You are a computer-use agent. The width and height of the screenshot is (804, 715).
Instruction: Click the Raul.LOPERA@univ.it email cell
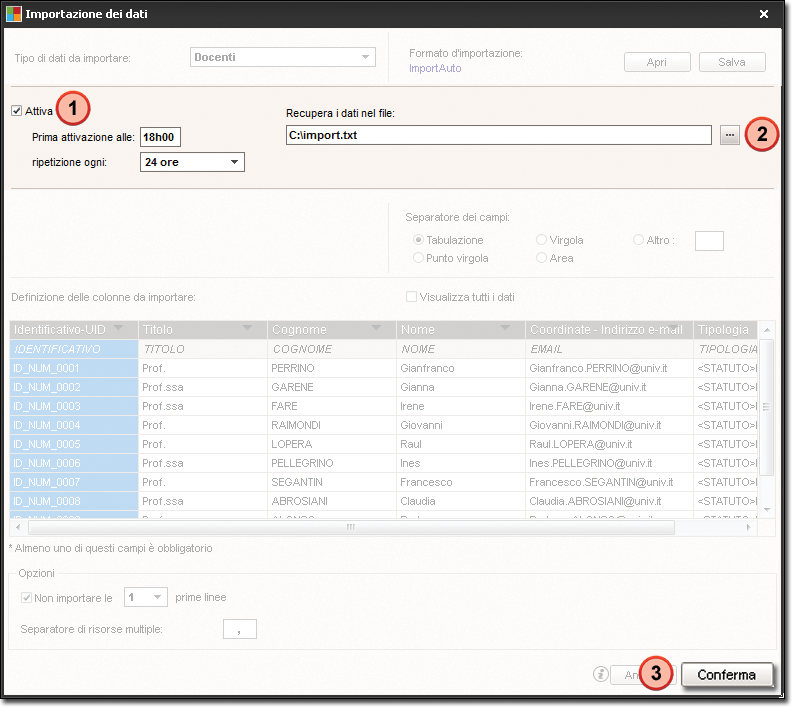(609, 444)
